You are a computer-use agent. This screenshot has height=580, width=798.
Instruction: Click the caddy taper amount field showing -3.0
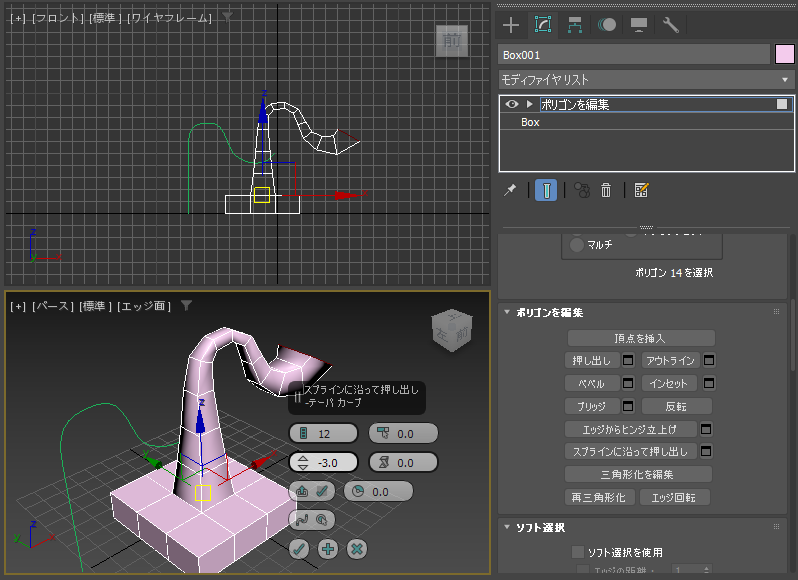(324, 462)
